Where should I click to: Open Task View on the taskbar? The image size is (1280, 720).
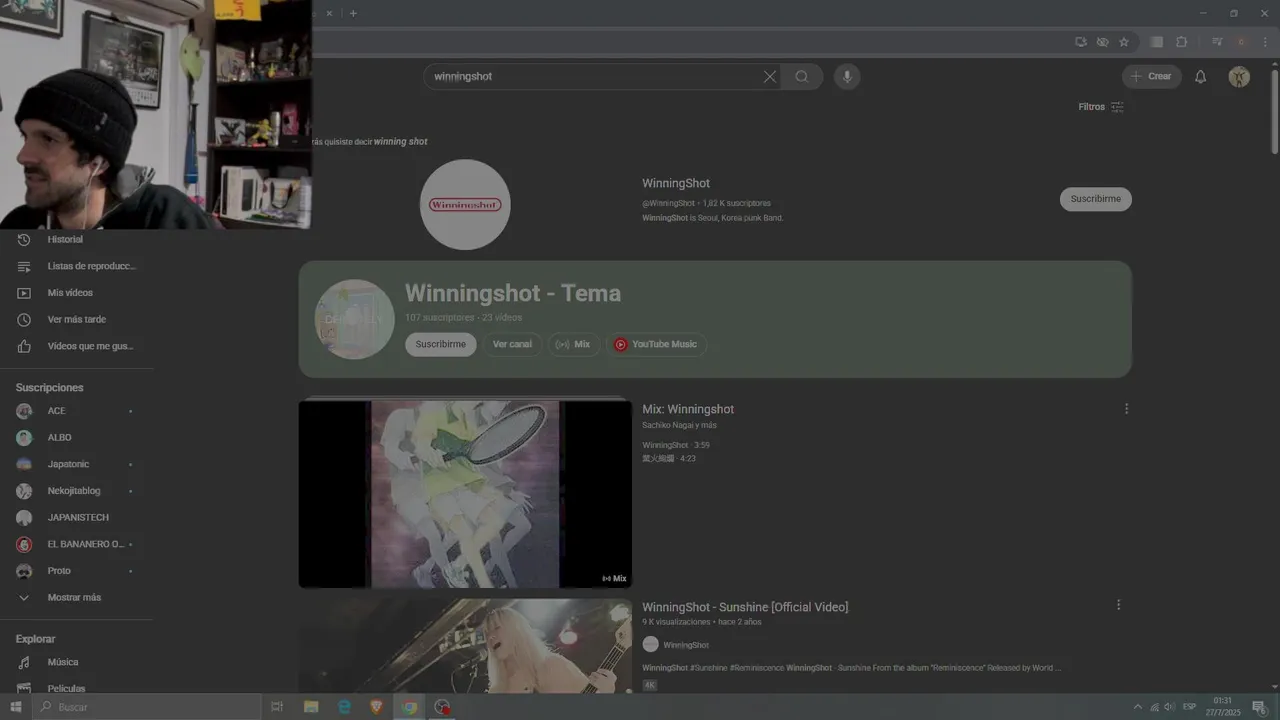coord(277,707)
